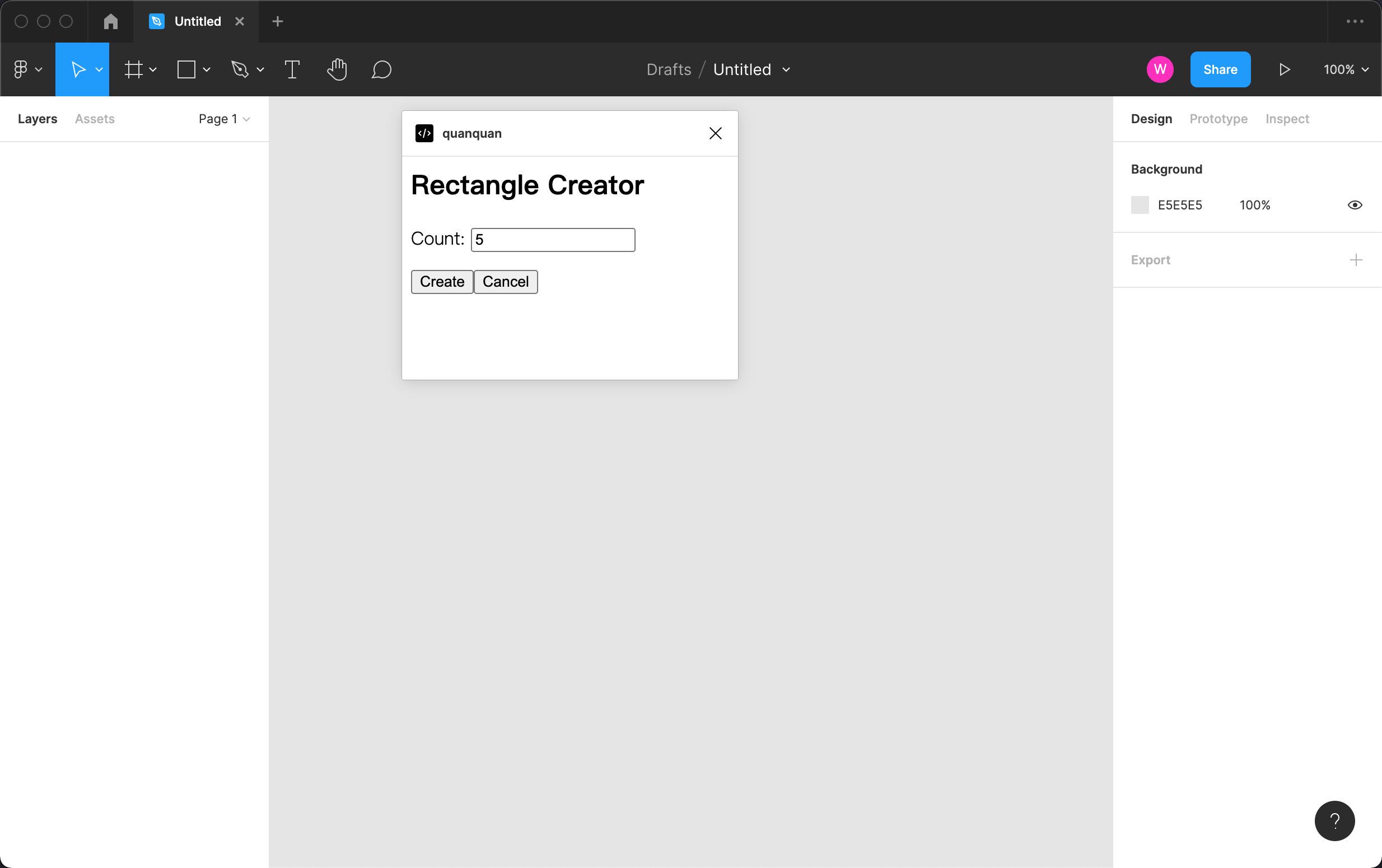Open the Figma main menu icon
Screen dimensions: 1382x868
click(x=21, y=69)
